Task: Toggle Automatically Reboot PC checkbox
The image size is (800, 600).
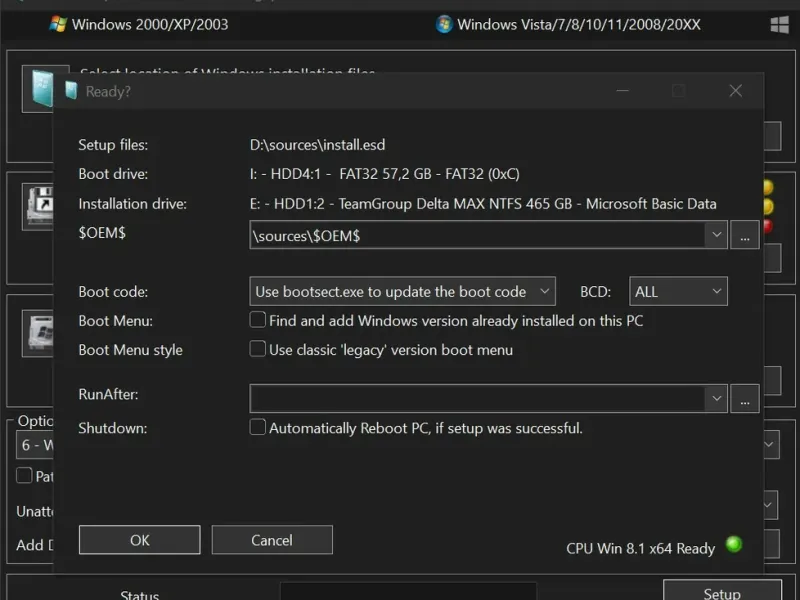Action: [x=258, y=427]
